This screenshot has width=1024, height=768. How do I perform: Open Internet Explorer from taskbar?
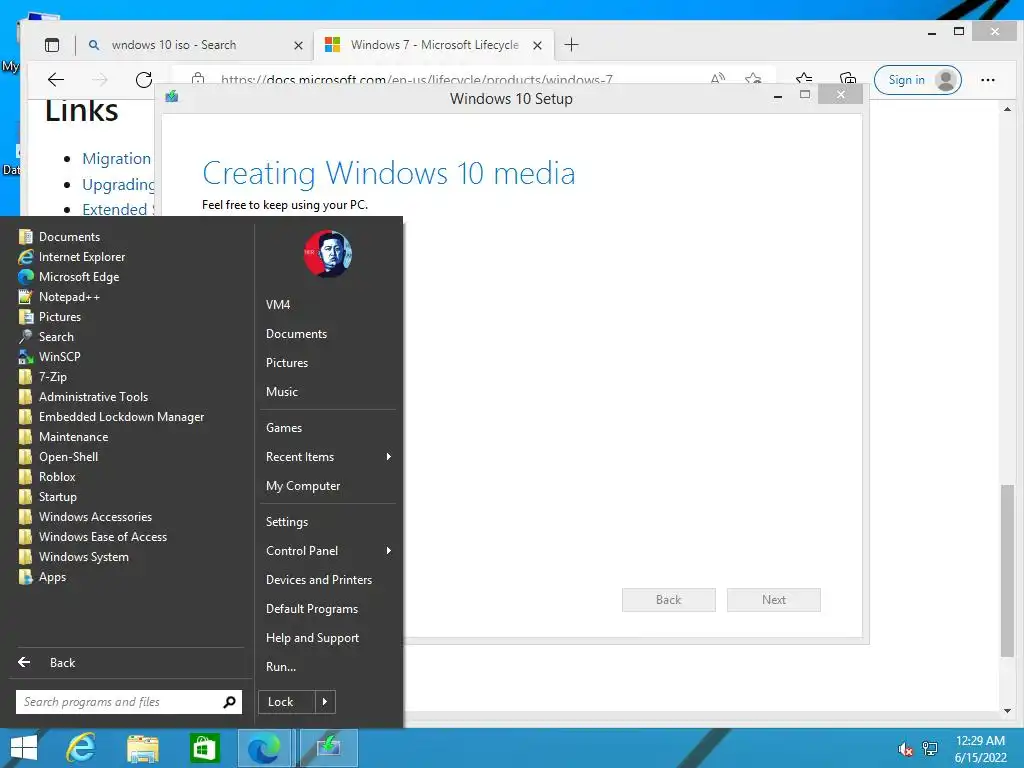pyautogui.click(x=82, y=748)
